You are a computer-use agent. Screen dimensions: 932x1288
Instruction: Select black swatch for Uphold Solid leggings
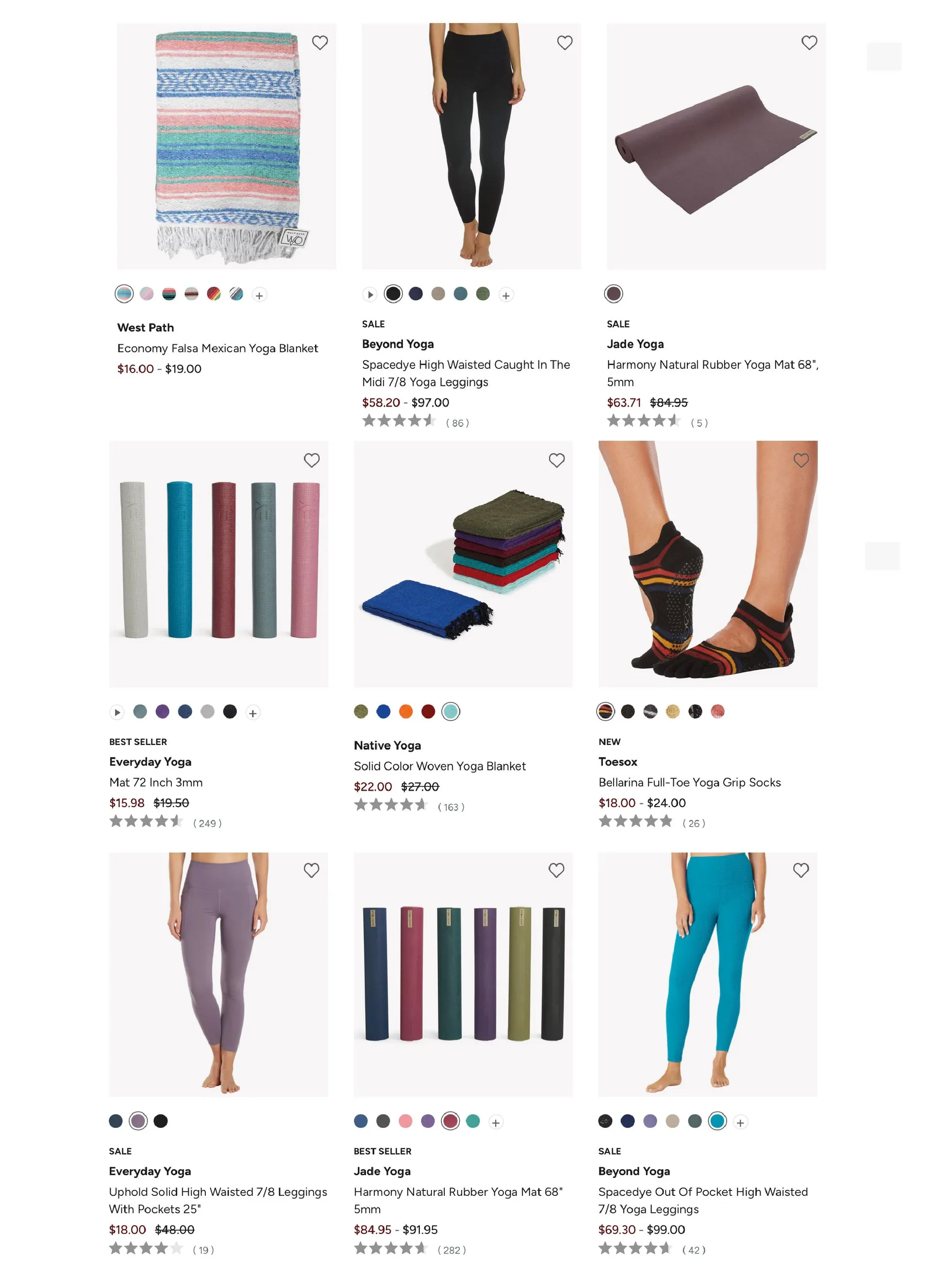pos(161,1121)
